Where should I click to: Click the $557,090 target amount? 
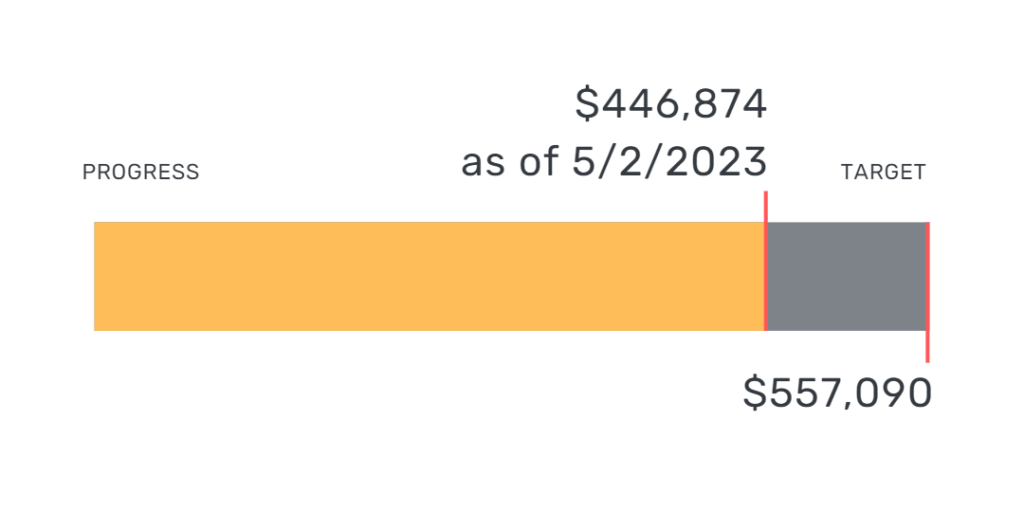837,393
